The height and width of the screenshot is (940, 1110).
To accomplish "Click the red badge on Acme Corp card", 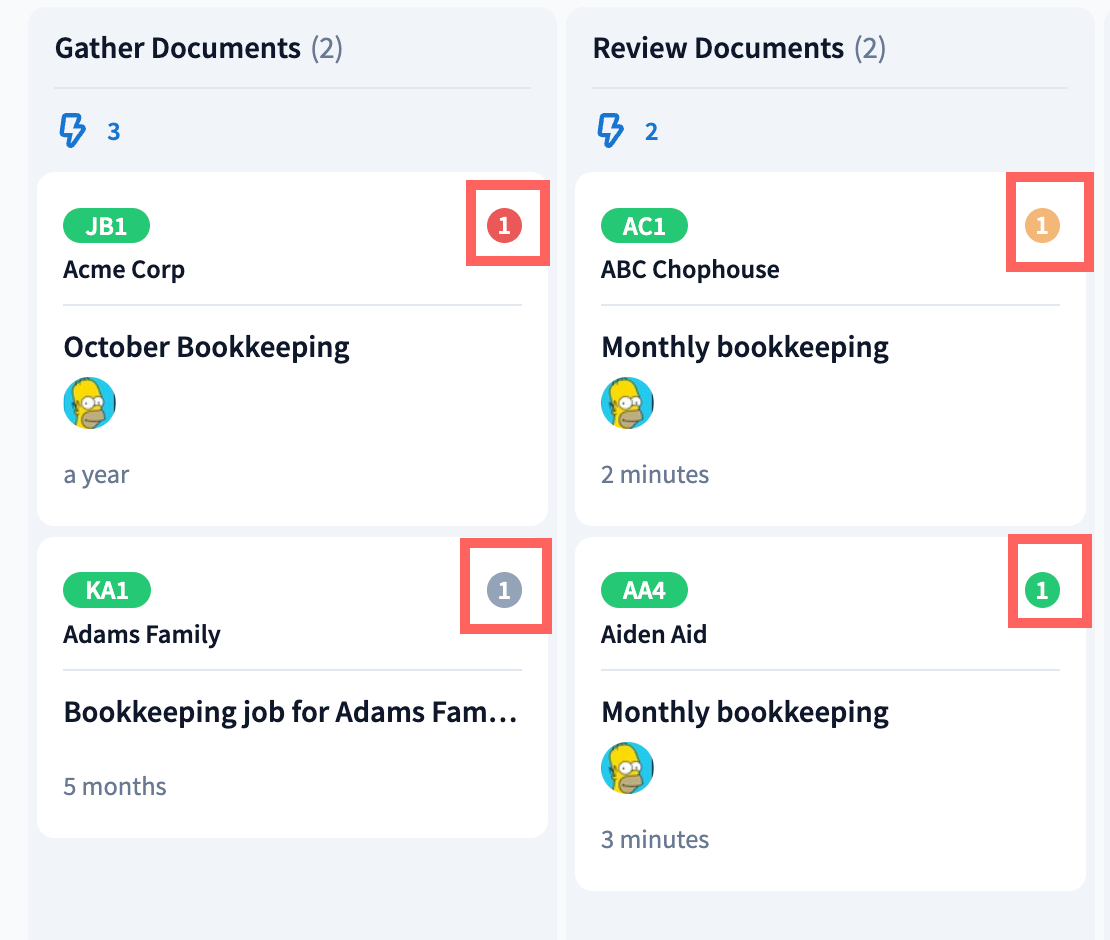I will point(504,227).
